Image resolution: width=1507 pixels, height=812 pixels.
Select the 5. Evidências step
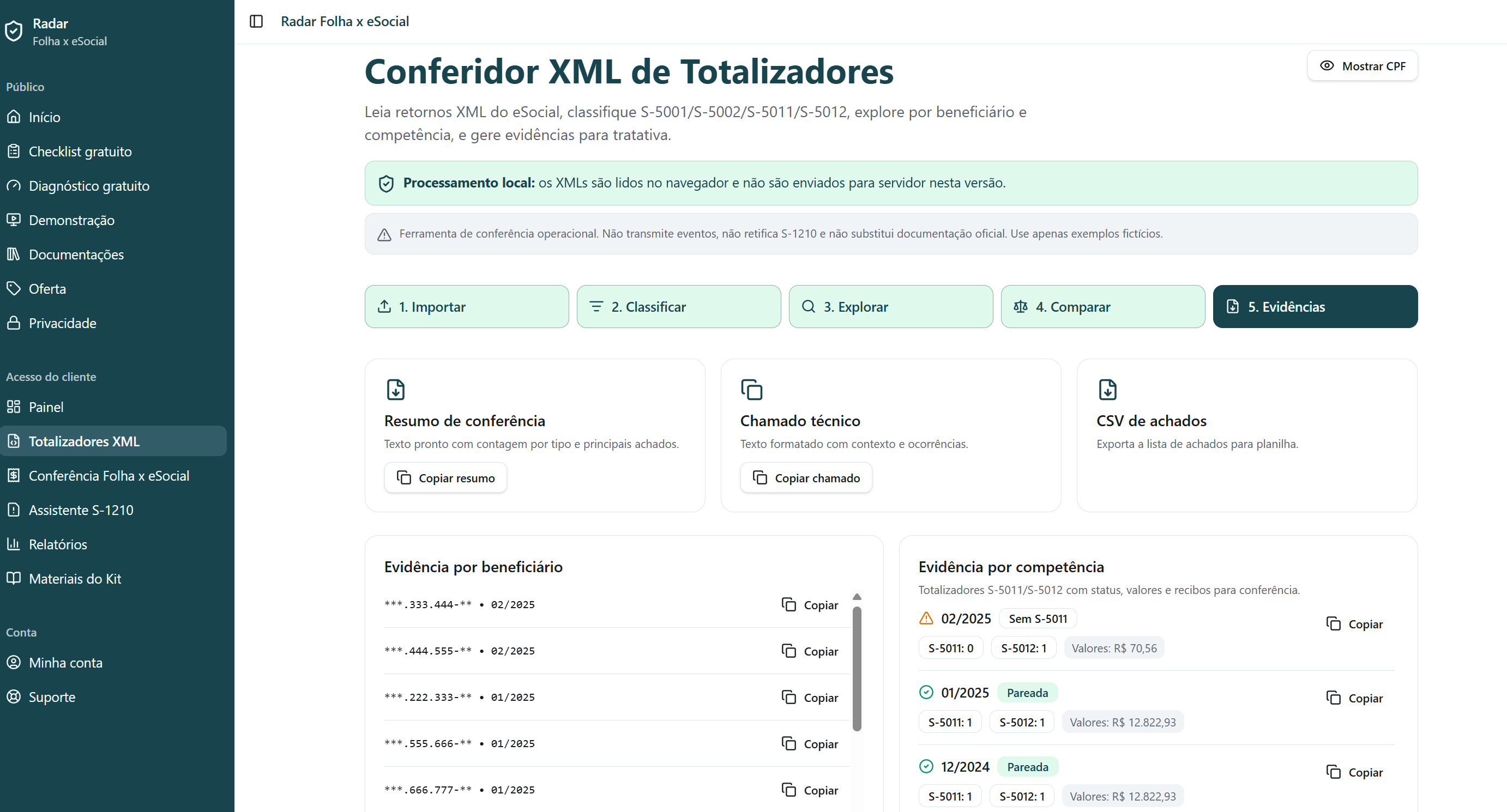(x=1315, y=307)
